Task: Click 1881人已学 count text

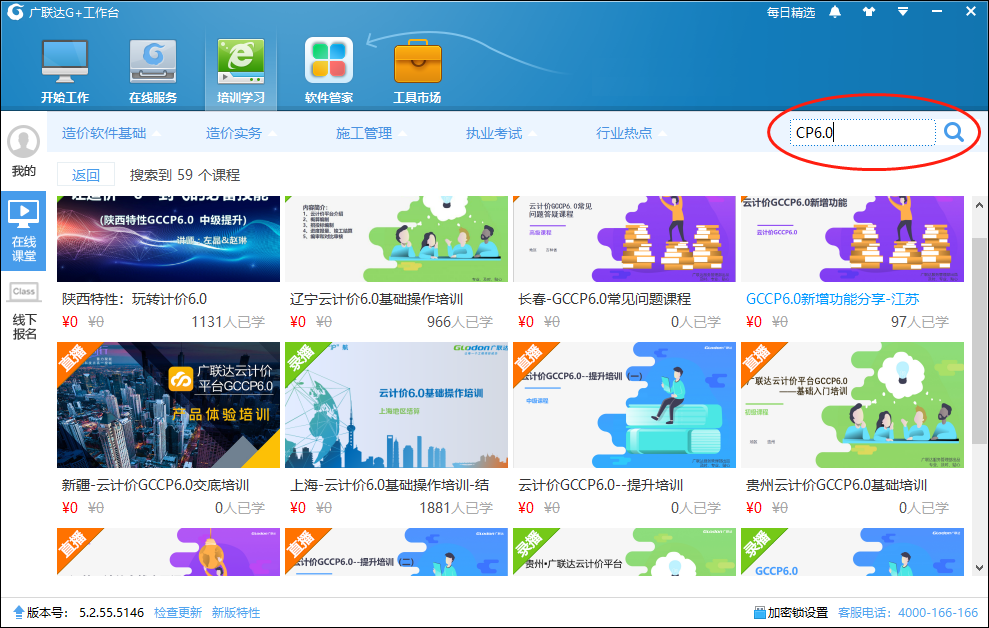Action: click(456, 508)
